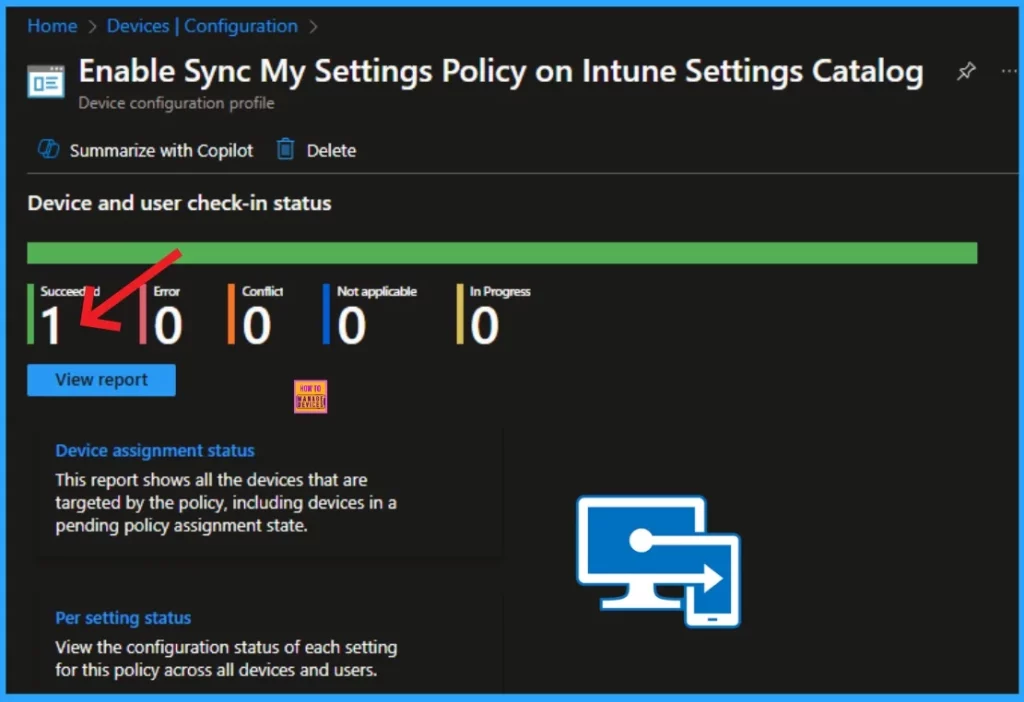The image size is (1024, 702).
Task: Click the Delete trash icon
Action: (x=285, y=150)
